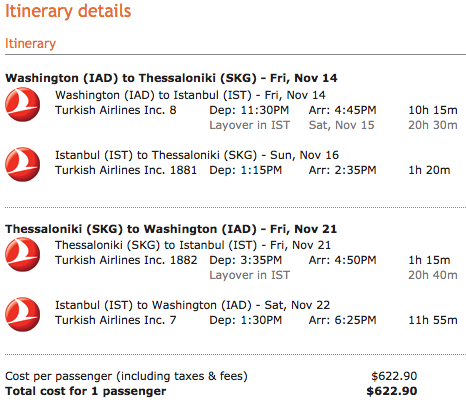Select the Itinerary details heading

pyautogui.click(x=68, y=11)
